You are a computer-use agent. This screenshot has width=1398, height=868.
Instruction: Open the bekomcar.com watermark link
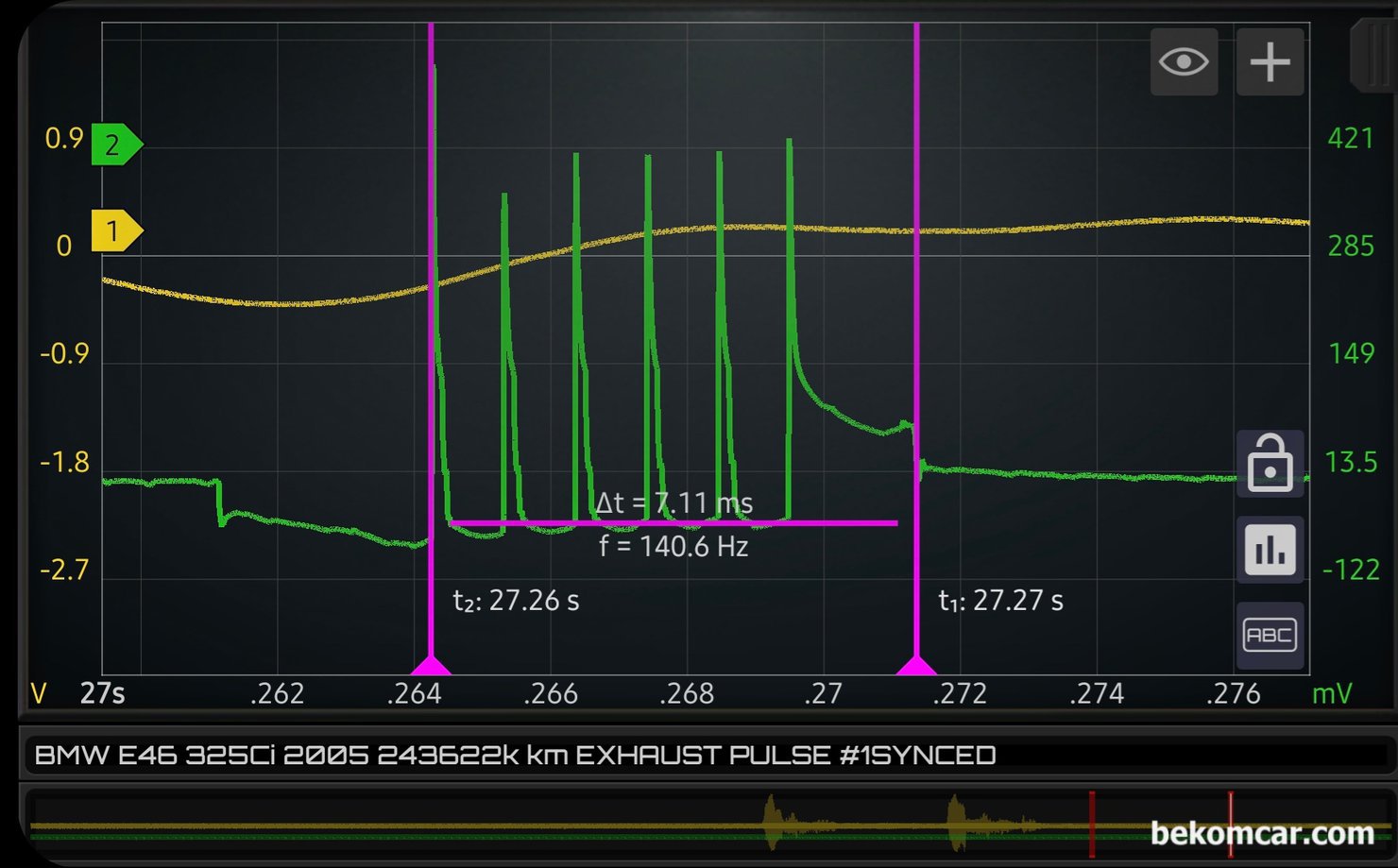(1261, 833)
